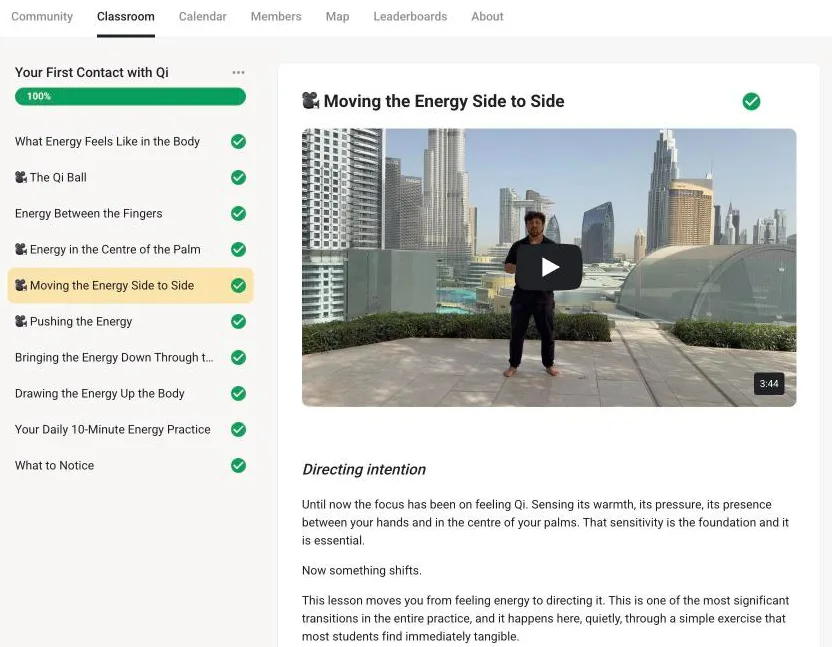The width and height of the screenshot is (832, 647).
Task: Toggle checkmark for Your Daily 10-Minute Energy Practice
Action: pos(238,429)
